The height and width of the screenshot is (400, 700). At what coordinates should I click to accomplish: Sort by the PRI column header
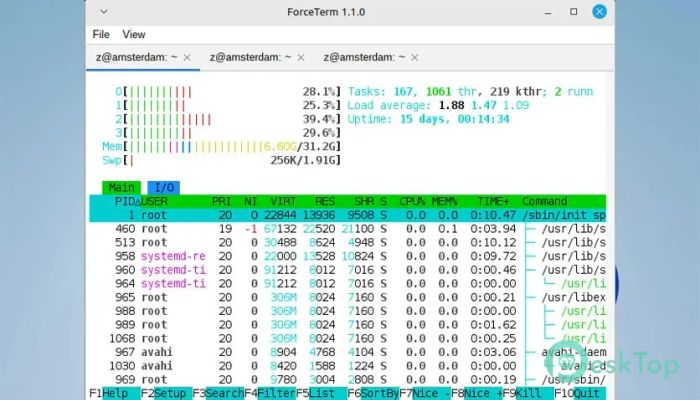click(221, 201)
